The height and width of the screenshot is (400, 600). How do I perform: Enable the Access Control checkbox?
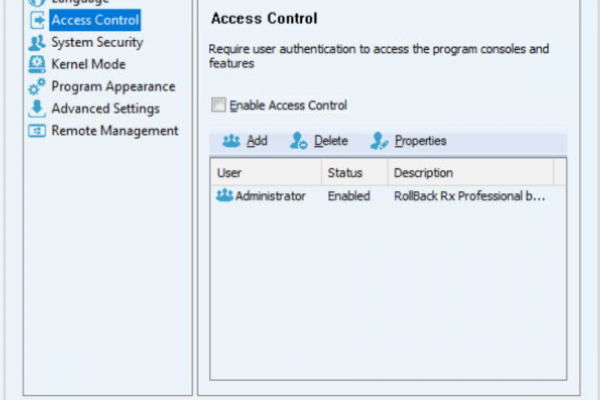[x=218, y=105]
